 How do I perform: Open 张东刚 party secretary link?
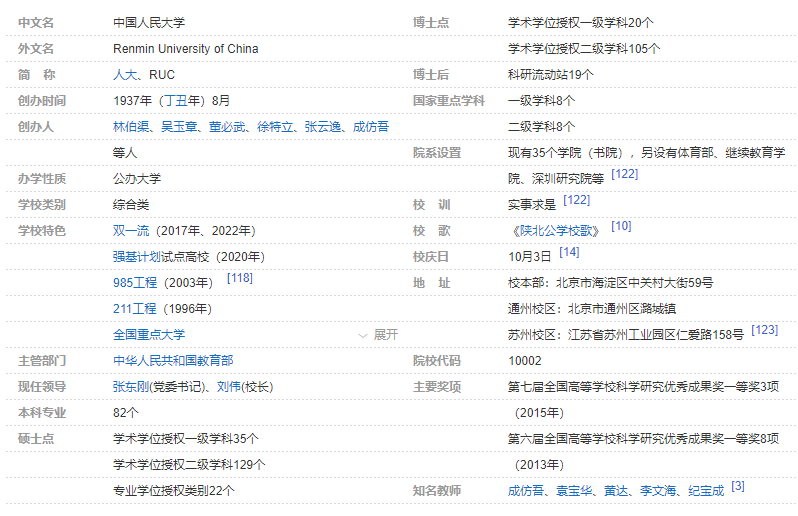click(x=131, y=387)
